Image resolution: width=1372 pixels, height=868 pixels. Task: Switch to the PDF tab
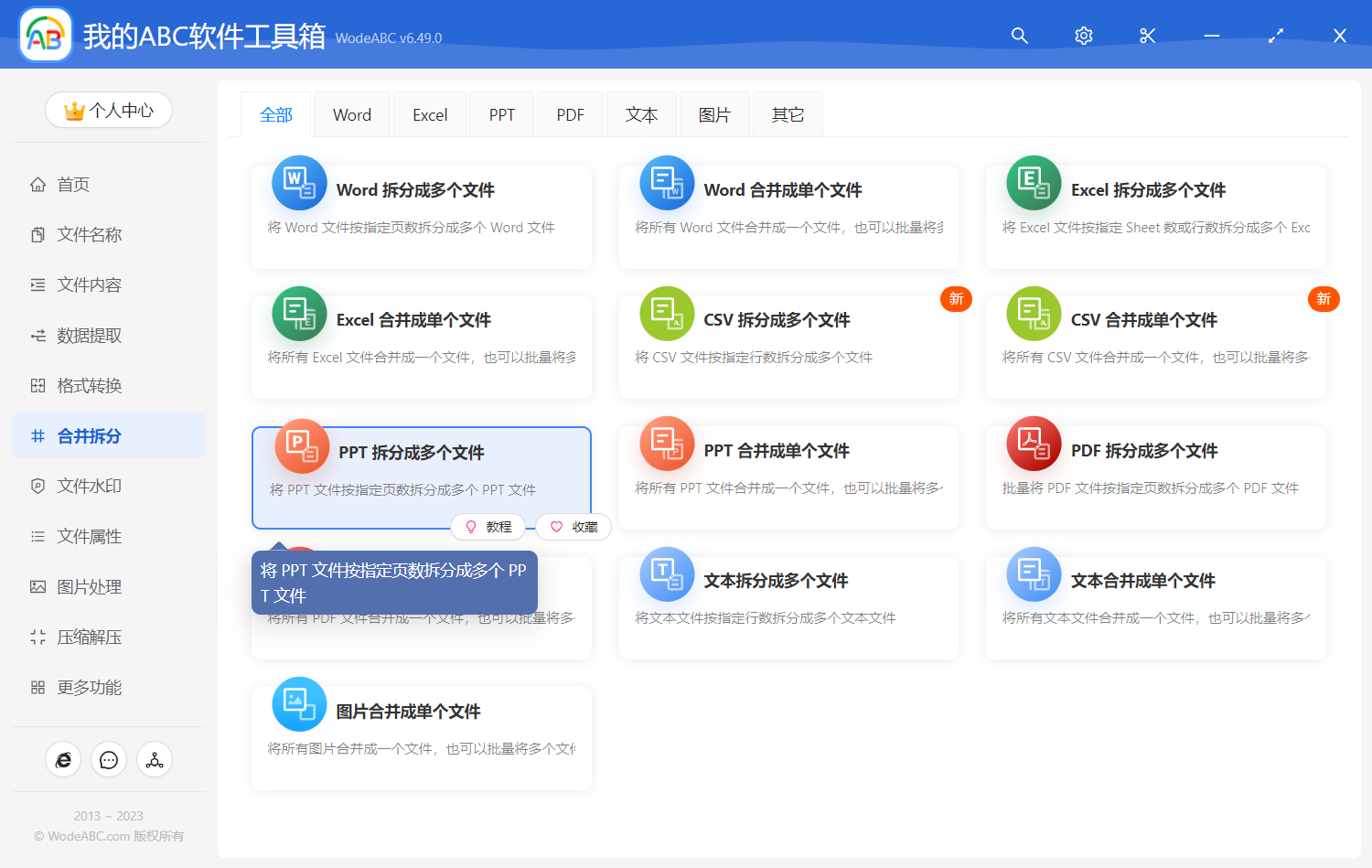coord(570,115)
